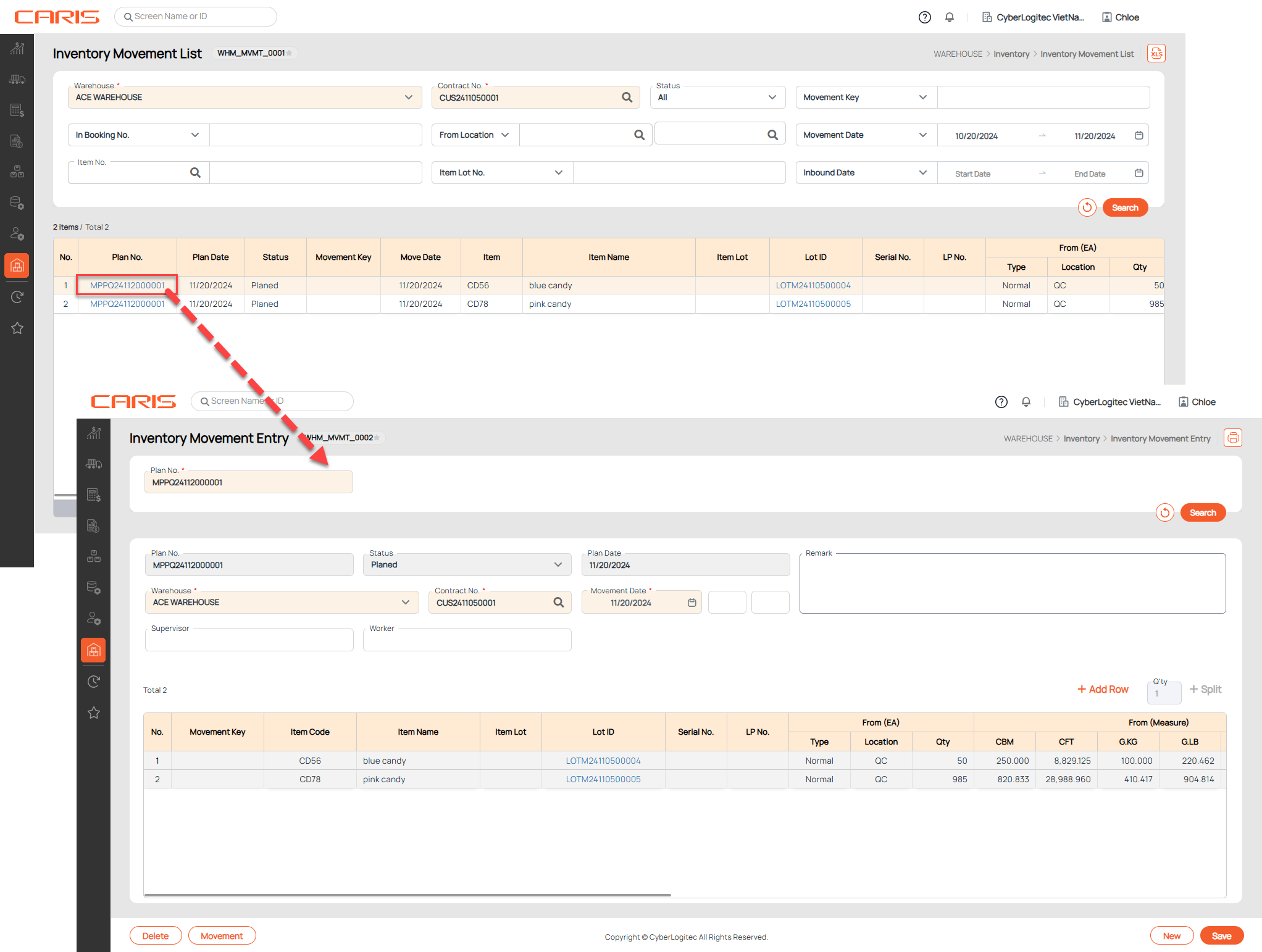Click the Remark text area
The image size is (1262, 952).
(x=1012, y=585)
